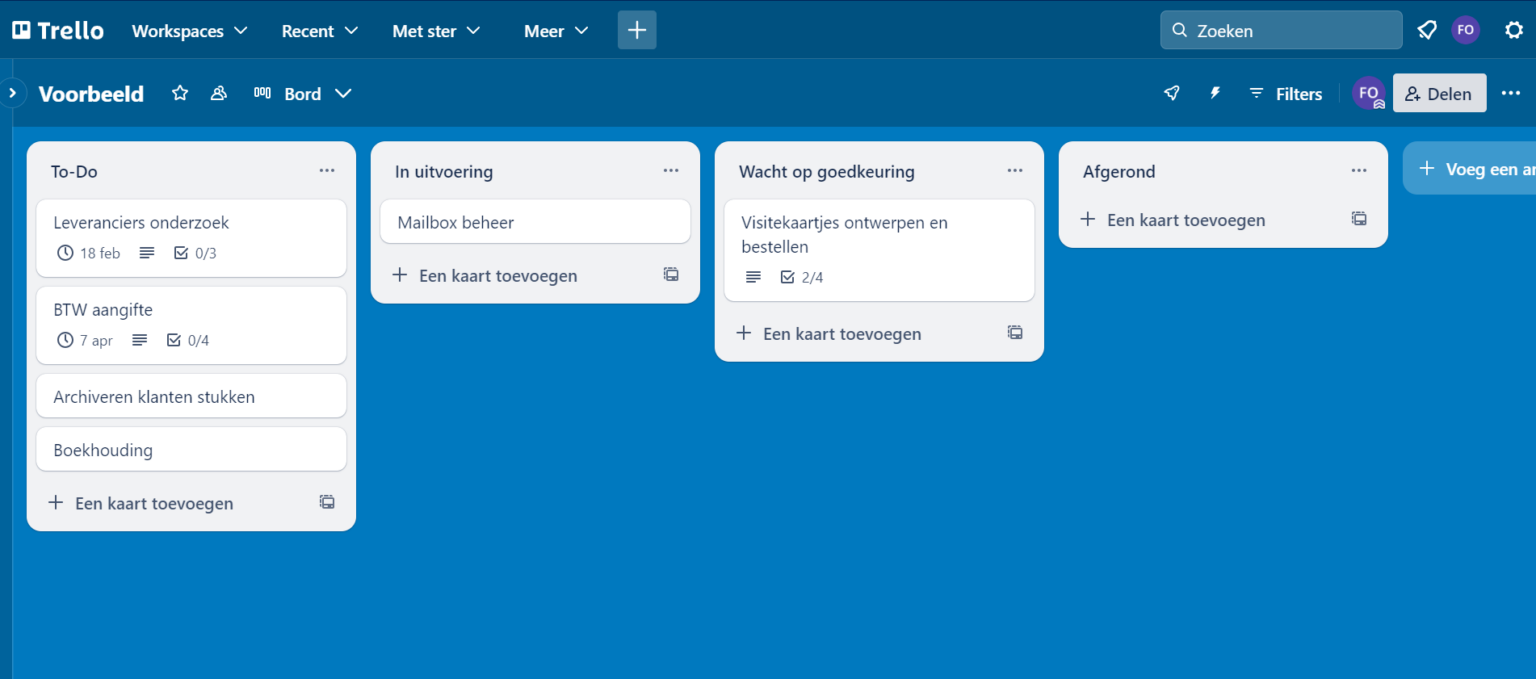Expand the Workspaces dropdown
This screenshot has height=679, width=1536.
189,31
